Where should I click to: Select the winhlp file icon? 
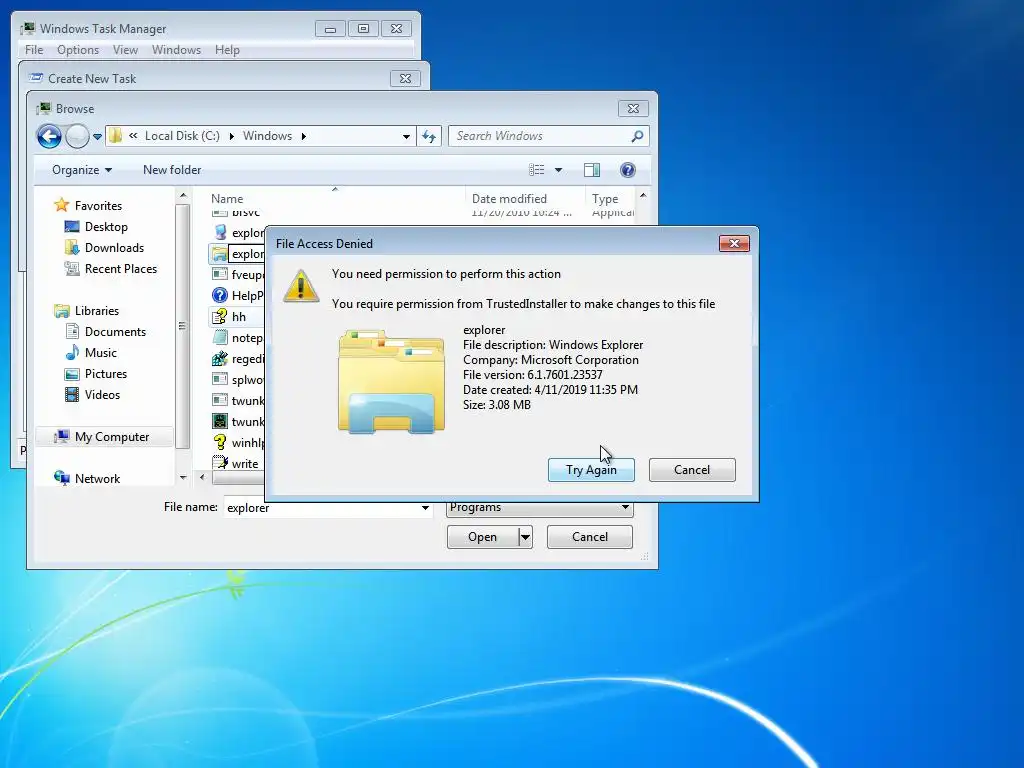(x=220, y=442)
